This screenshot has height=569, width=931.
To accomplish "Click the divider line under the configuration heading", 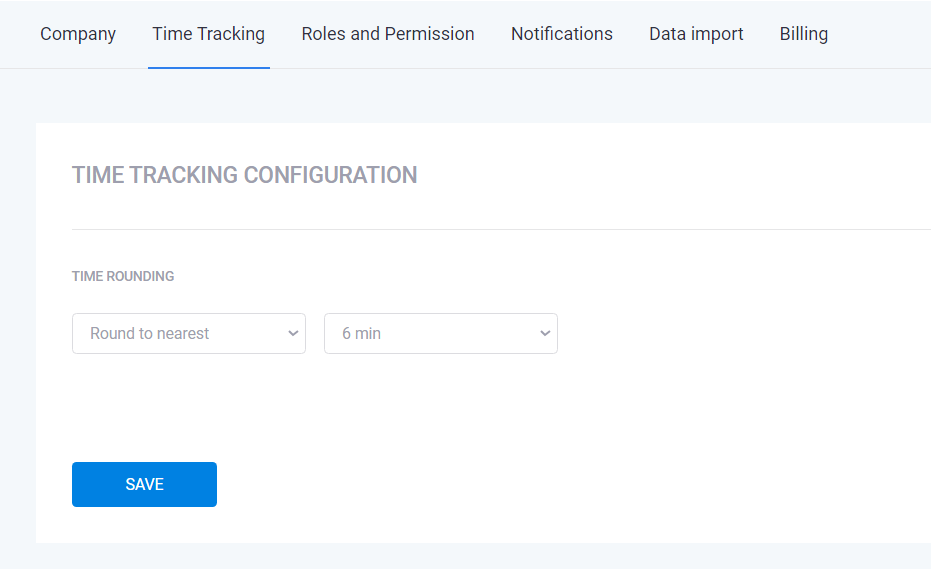I will [x=501, y=229].
